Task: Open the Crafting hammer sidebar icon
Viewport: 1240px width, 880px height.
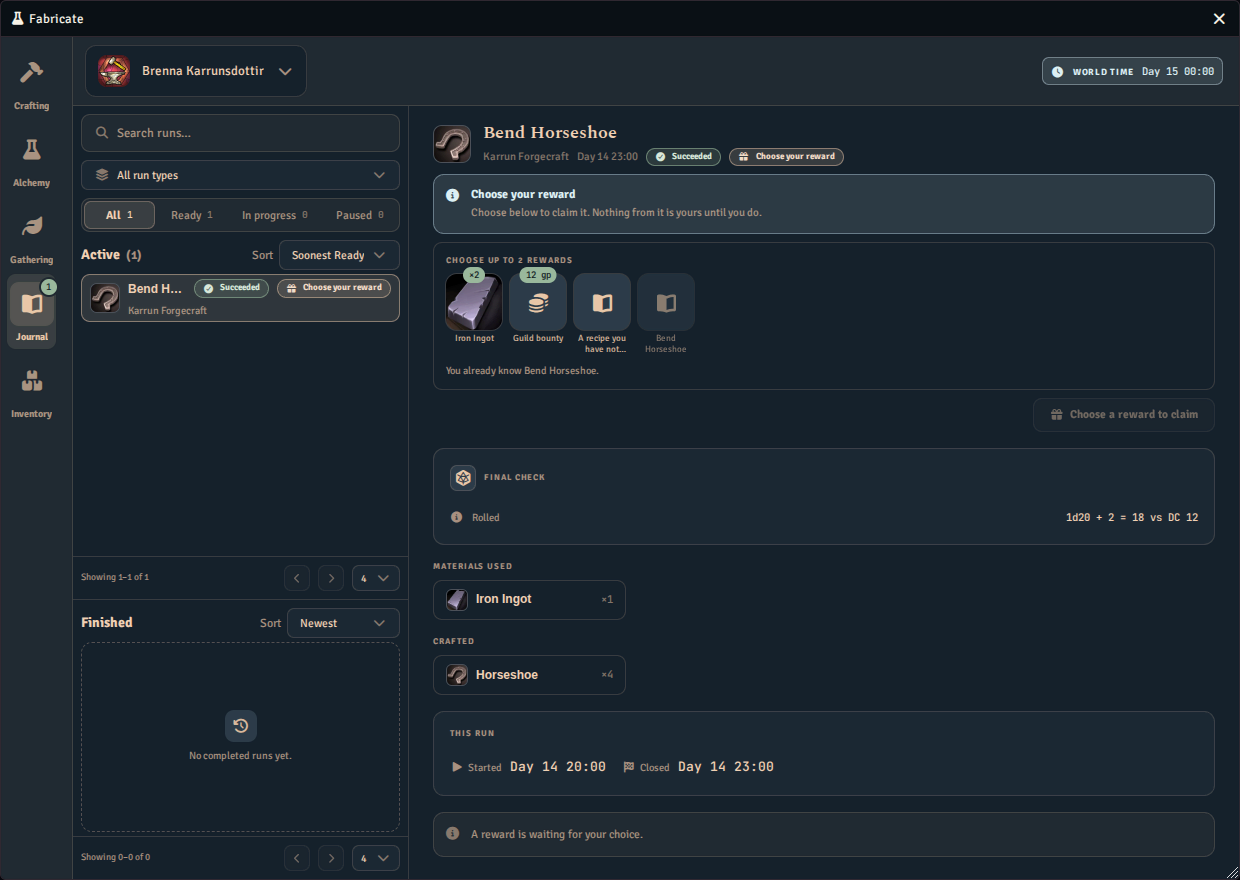Action: coord(31,73)
